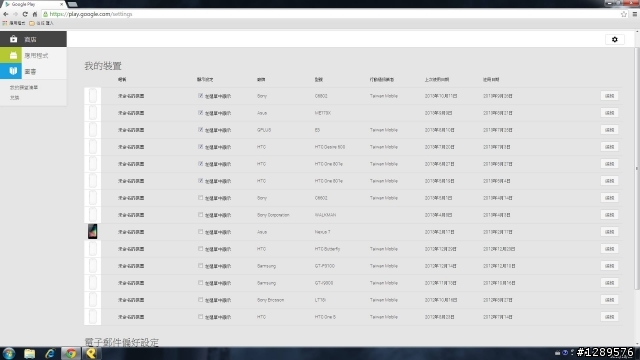The width and height of the screenshot is (640, 360).
Task: Click the GPLUS manufacturer text
Action: point(264,130)
